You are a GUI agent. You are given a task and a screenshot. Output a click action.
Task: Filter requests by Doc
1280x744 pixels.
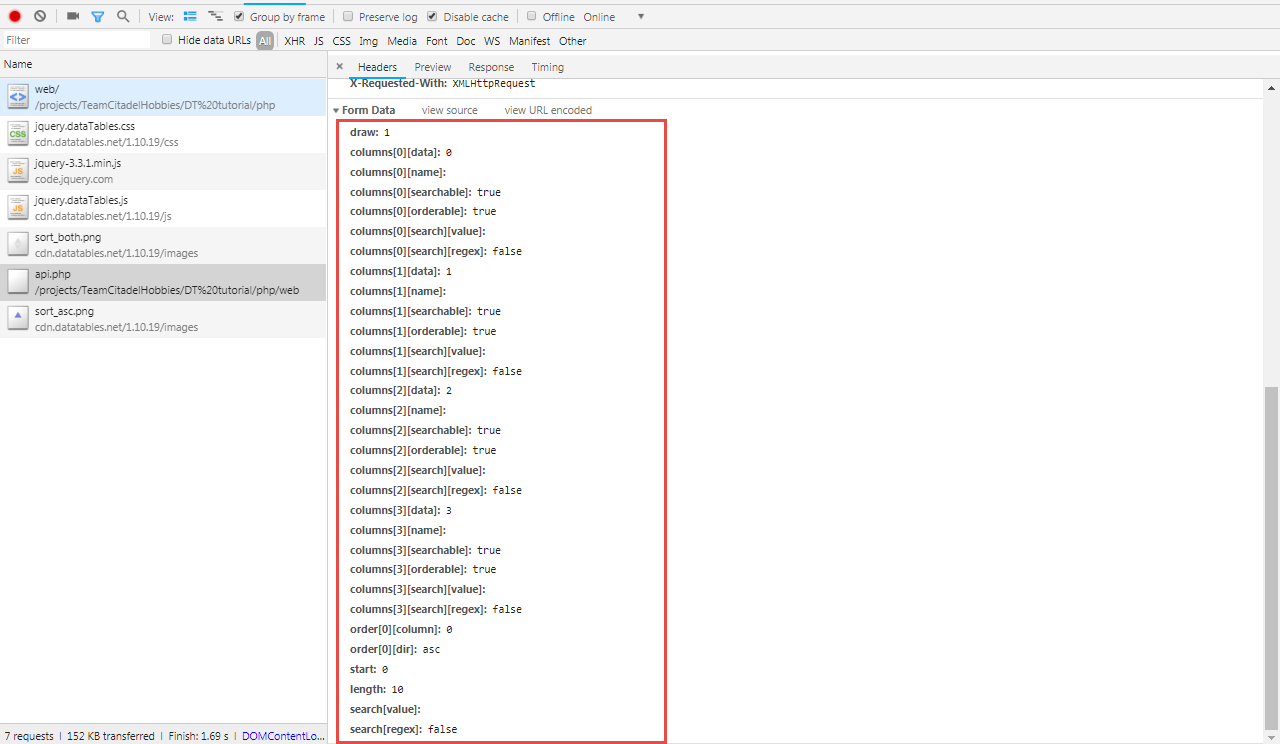466,41
